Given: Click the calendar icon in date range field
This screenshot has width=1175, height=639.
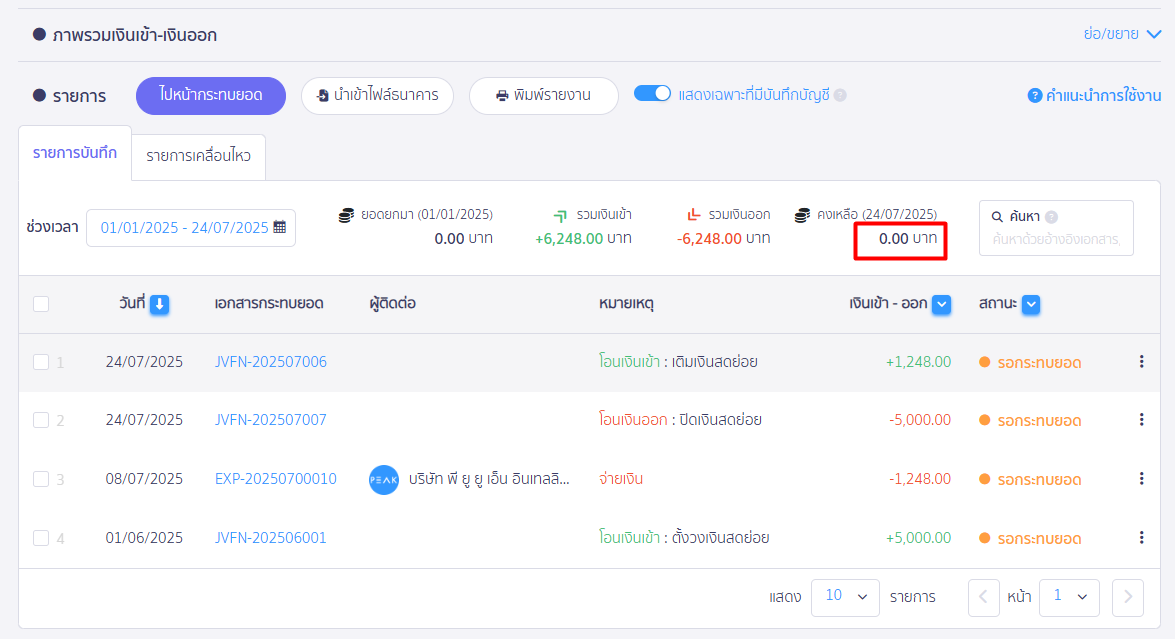Looking at the screenshot, I should (x=280, y=227).
